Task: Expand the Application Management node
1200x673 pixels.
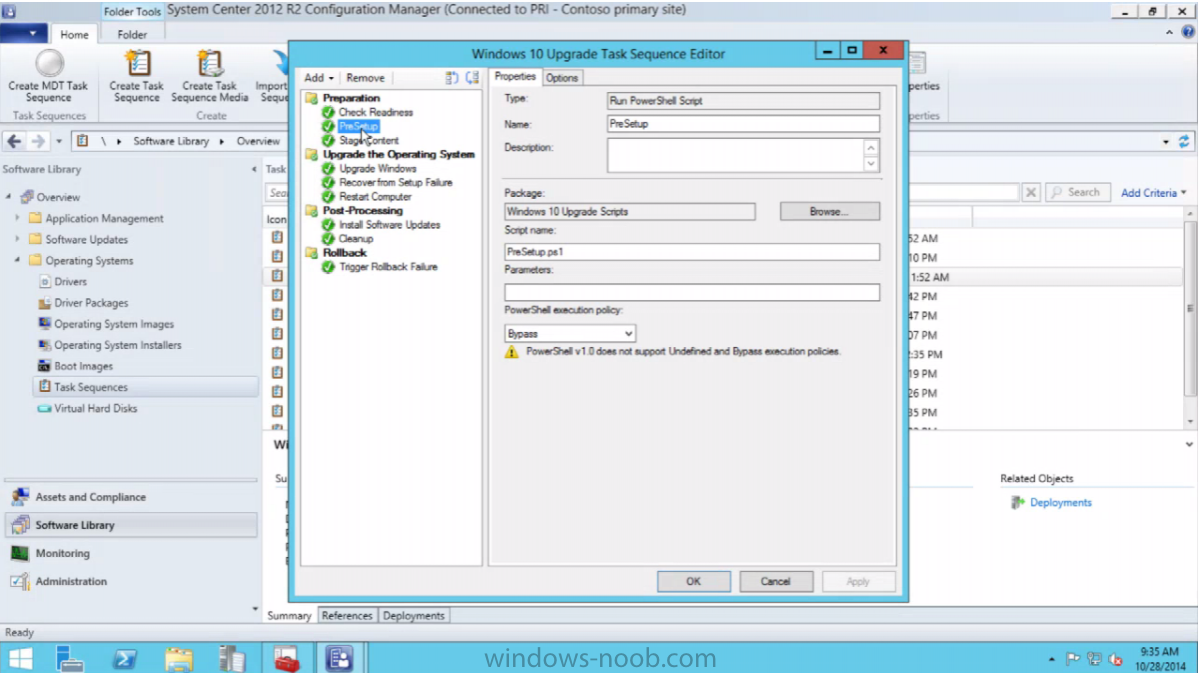Action: pos(17,218)
